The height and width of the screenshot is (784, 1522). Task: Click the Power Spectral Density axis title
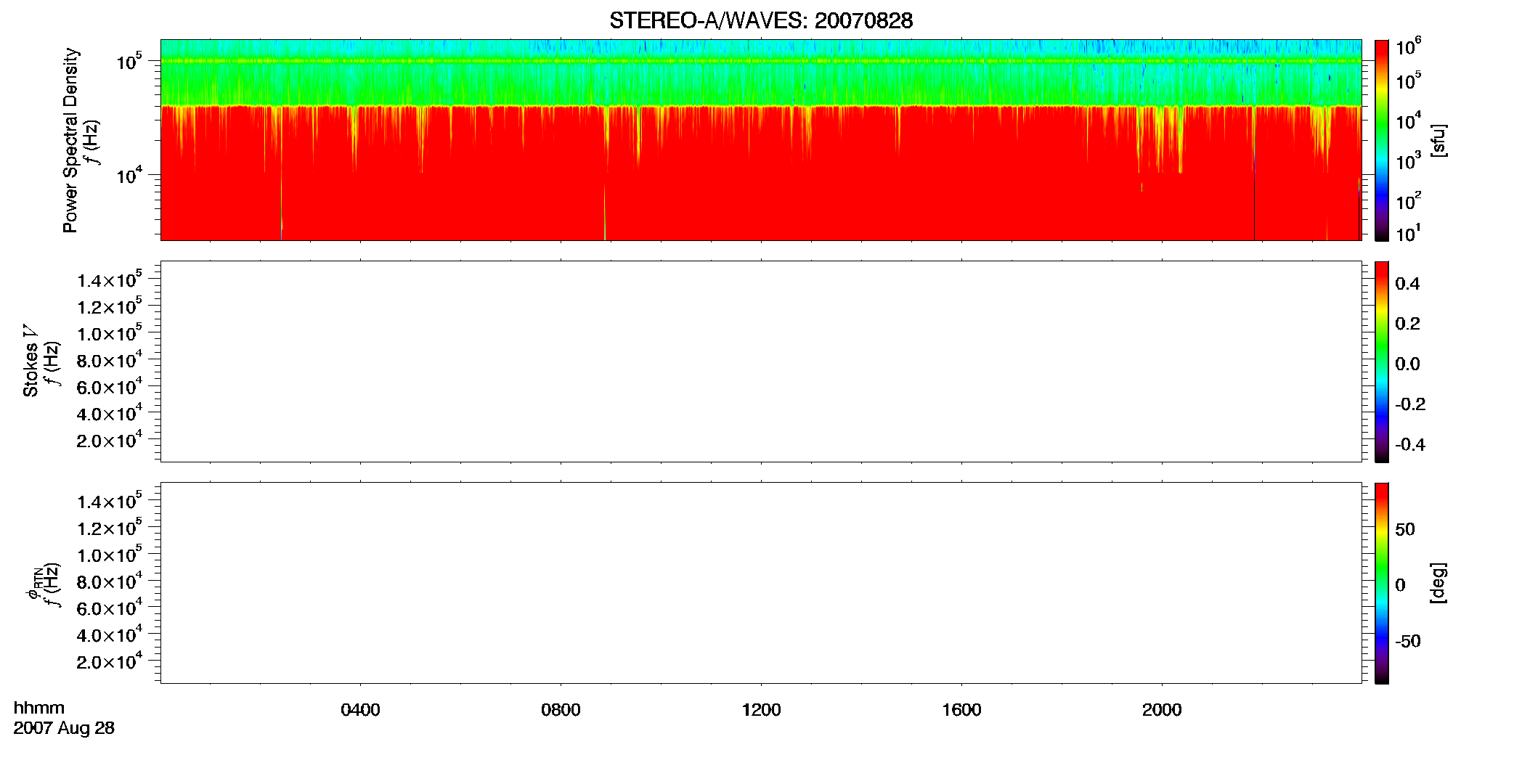[70, 140]
